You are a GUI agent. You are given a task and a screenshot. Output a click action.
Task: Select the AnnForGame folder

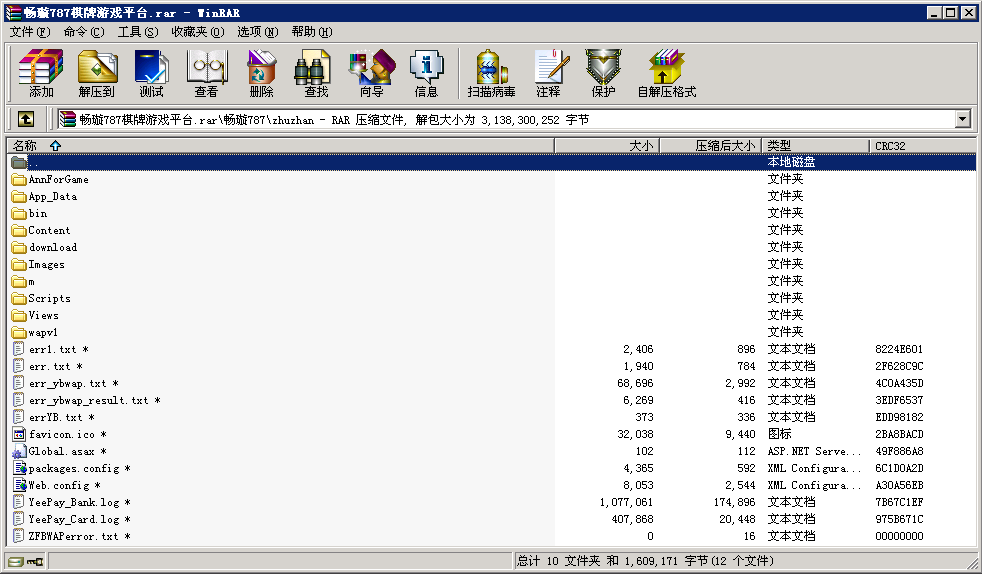pos(58,180)
